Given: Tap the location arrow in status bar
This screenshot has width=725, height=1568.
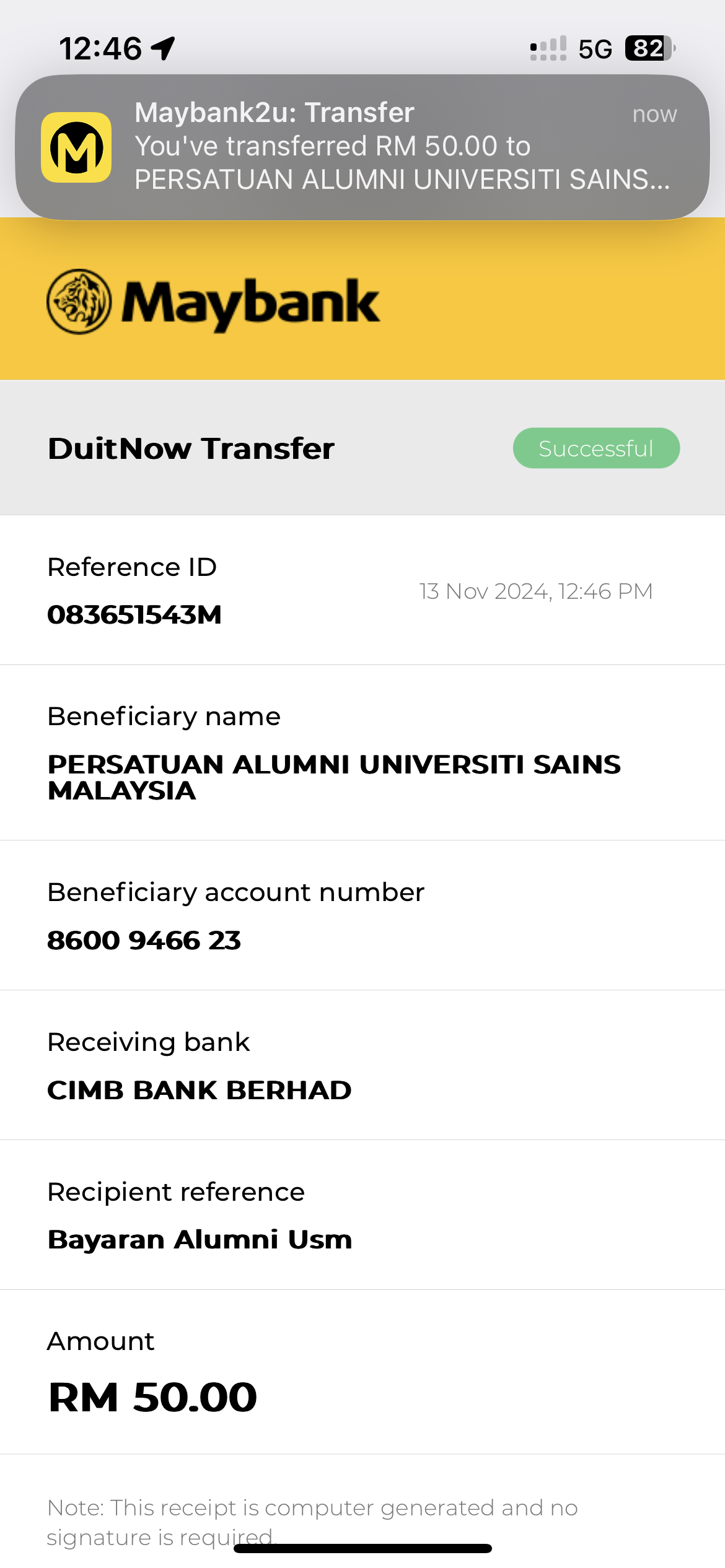Looking at the screenshot, I should (164, 48).
